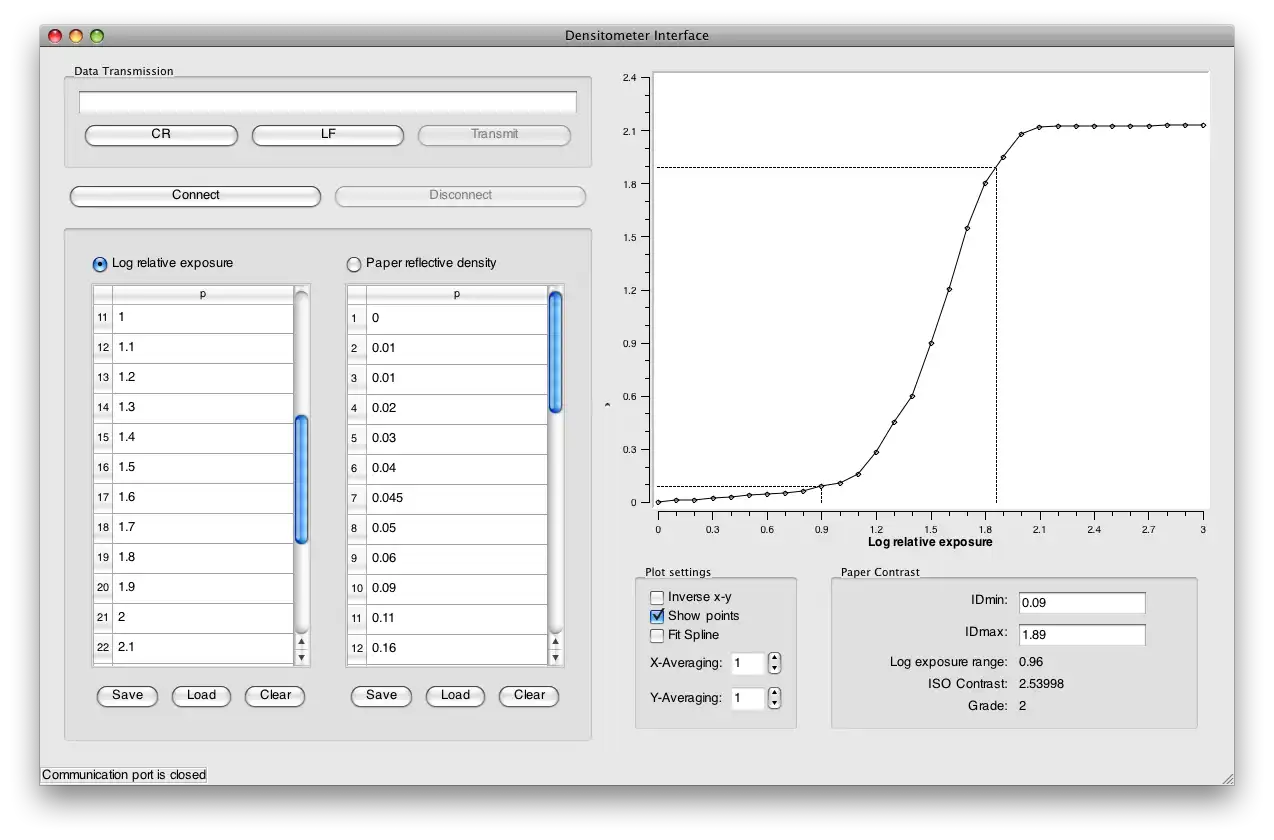Zoom the window with the green button
Image resolution: width=1274 pixels, height=840 pixels.
pyautogui.click(x=97, y=36)
